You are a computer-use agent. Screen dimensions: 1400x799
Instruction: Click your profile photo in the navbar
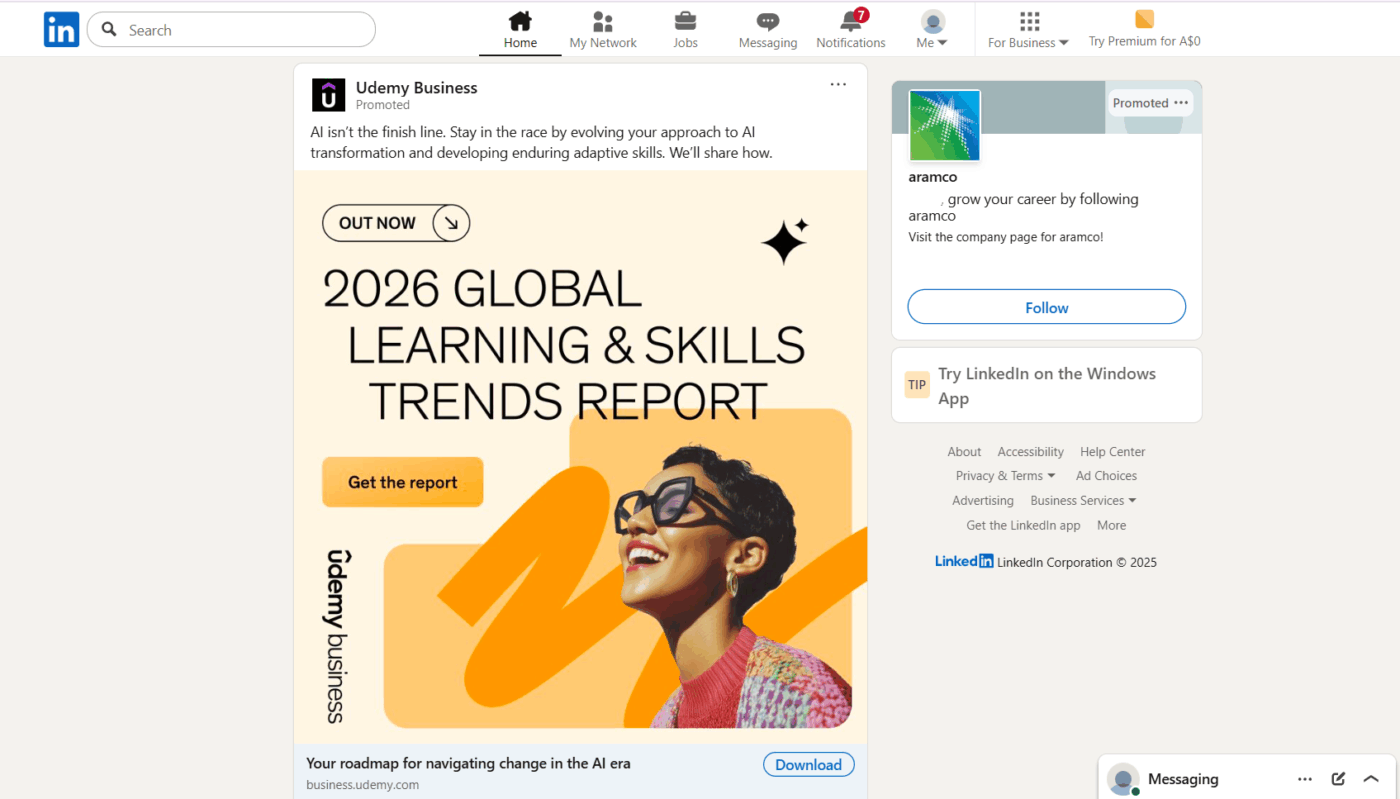[x=931, y=22]
